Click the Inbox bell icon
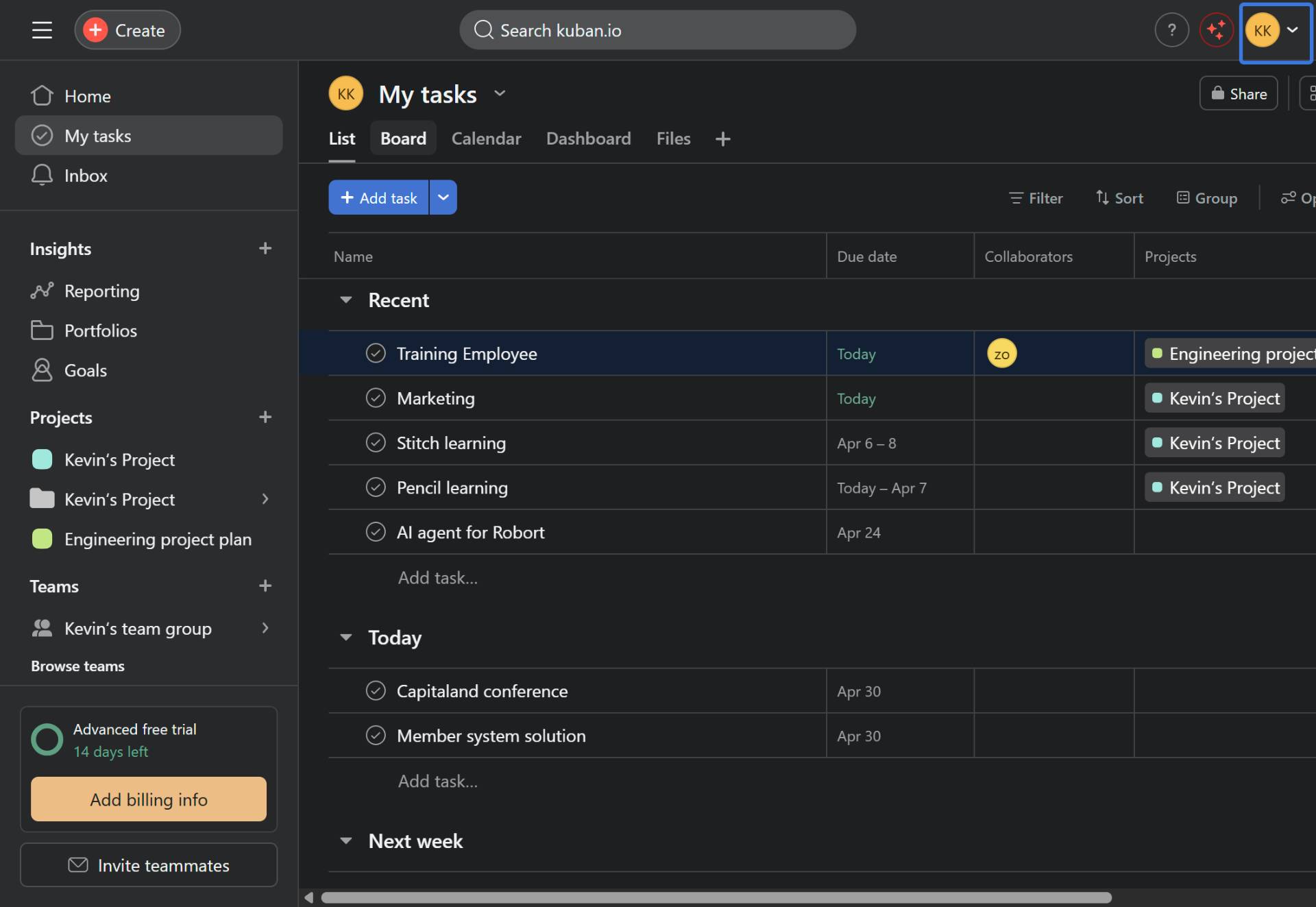This screenshot has width=1316, height=907. (42, 176)
